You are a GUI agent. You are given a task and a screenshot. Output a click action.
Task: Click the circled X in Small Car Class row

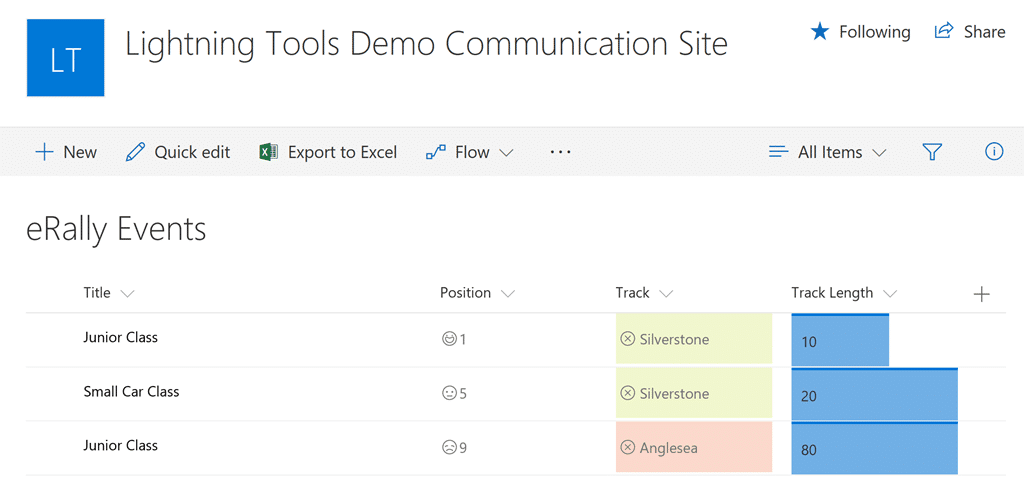coord(628,393)
